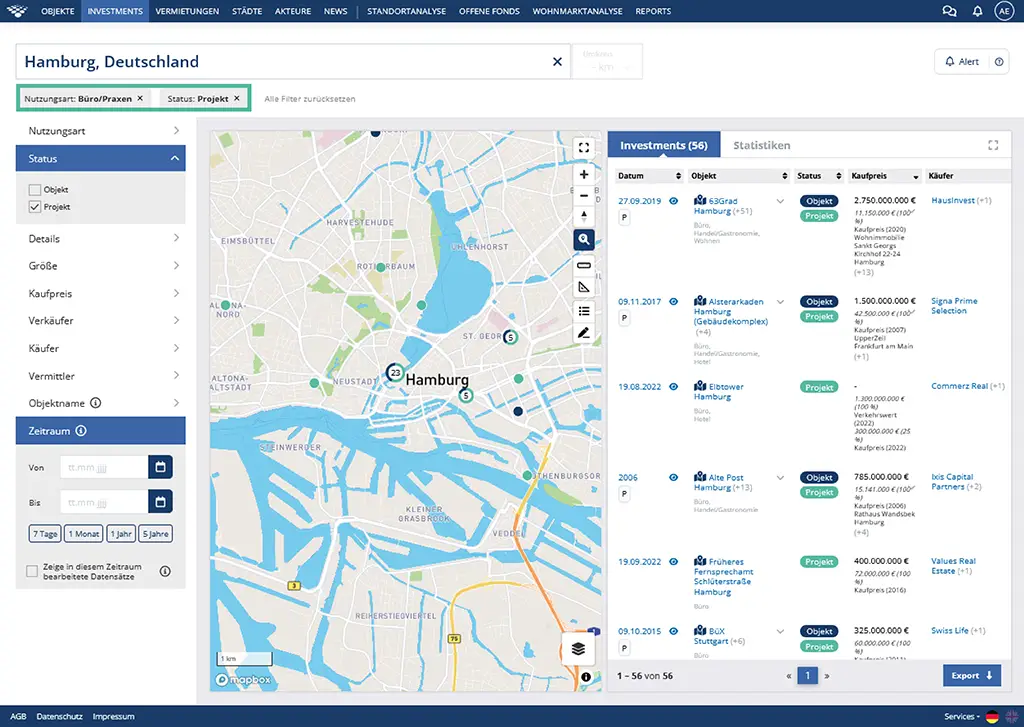Clear the Hamburg, Deutschland search field
The image size is (1024, 727).
coord(557,61)
